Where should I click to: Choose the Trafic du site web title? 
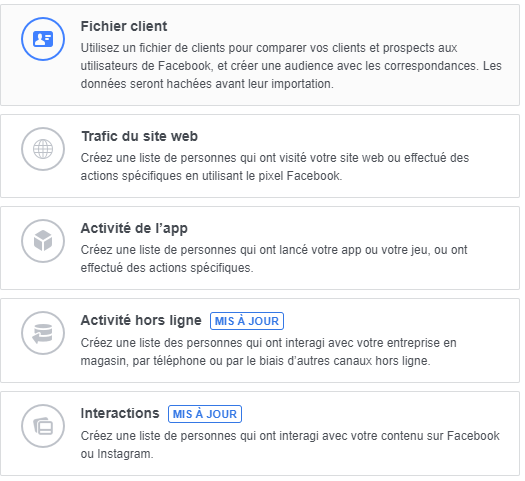pyautogui.click(x=139, y=136)
